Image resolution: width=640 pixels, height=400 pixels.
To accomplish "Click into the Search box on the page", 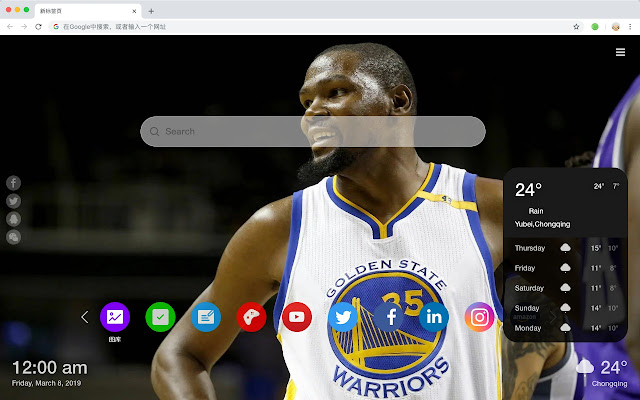I will coord(313,131).
